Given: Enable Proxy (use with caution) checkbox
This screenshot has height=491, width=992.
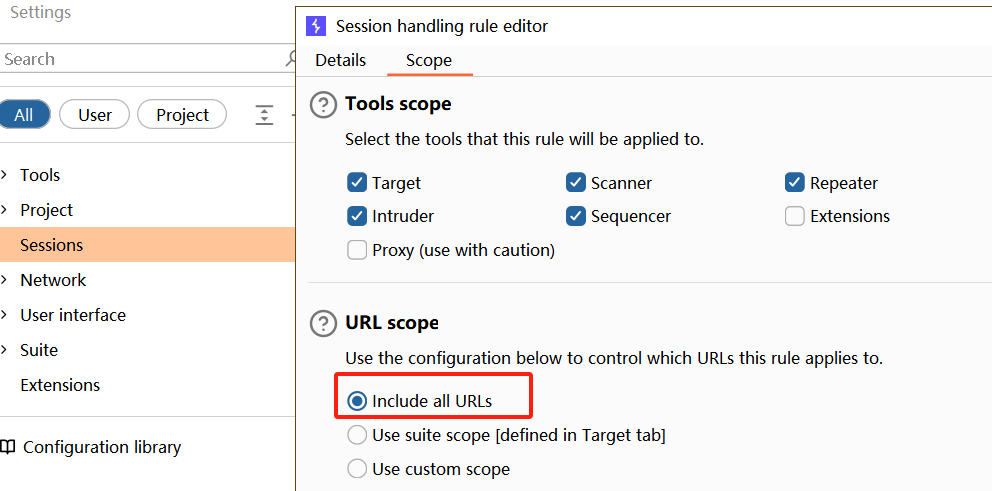Looking at the screenshot, I should coord(357,251).
